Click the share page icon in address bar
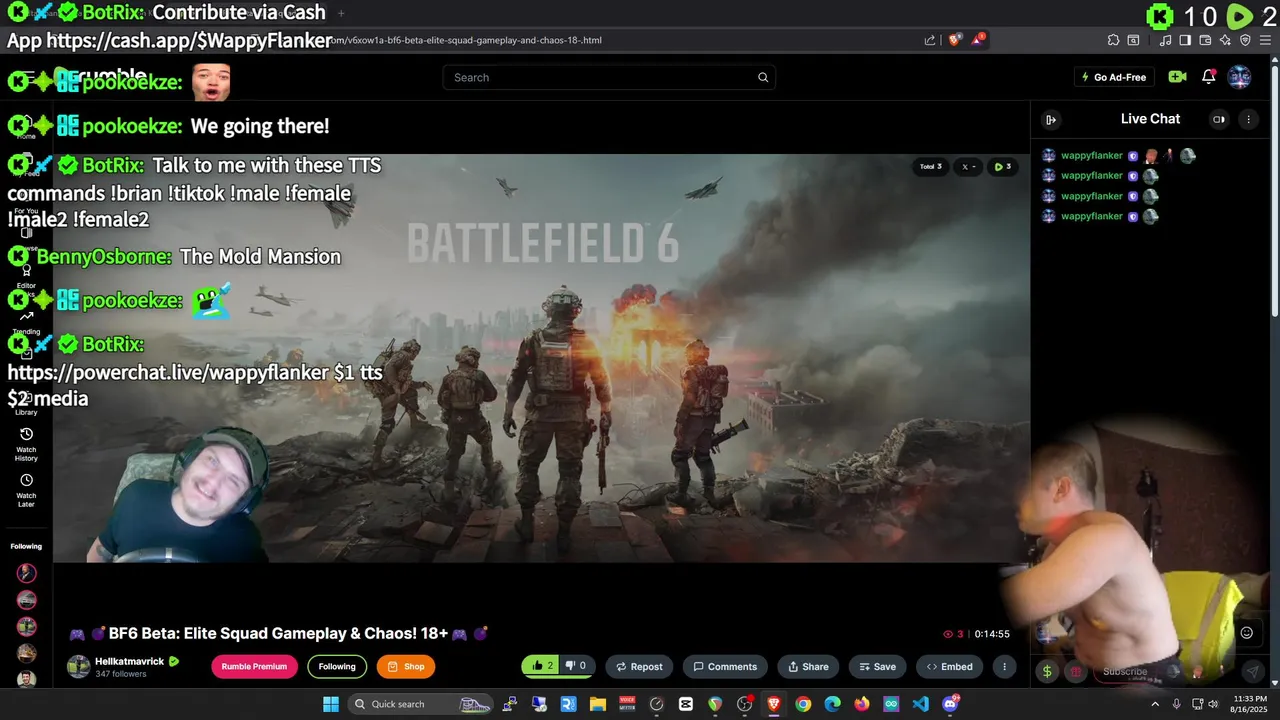Image resolution: width=1280 pixels, height=720 pixels. tap(930, 40)
